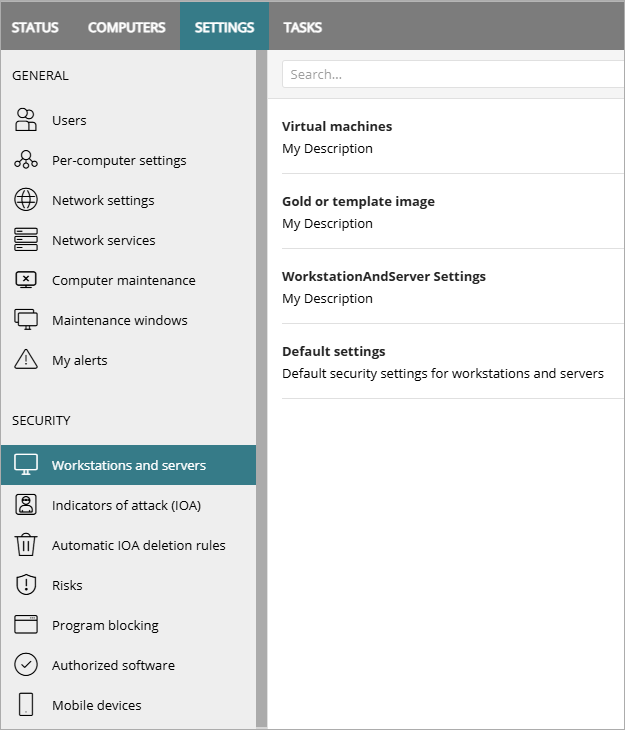The width and height of the screenshot is (625, 730).
Task: Click the Program blocking window icon
Action: 26,625
